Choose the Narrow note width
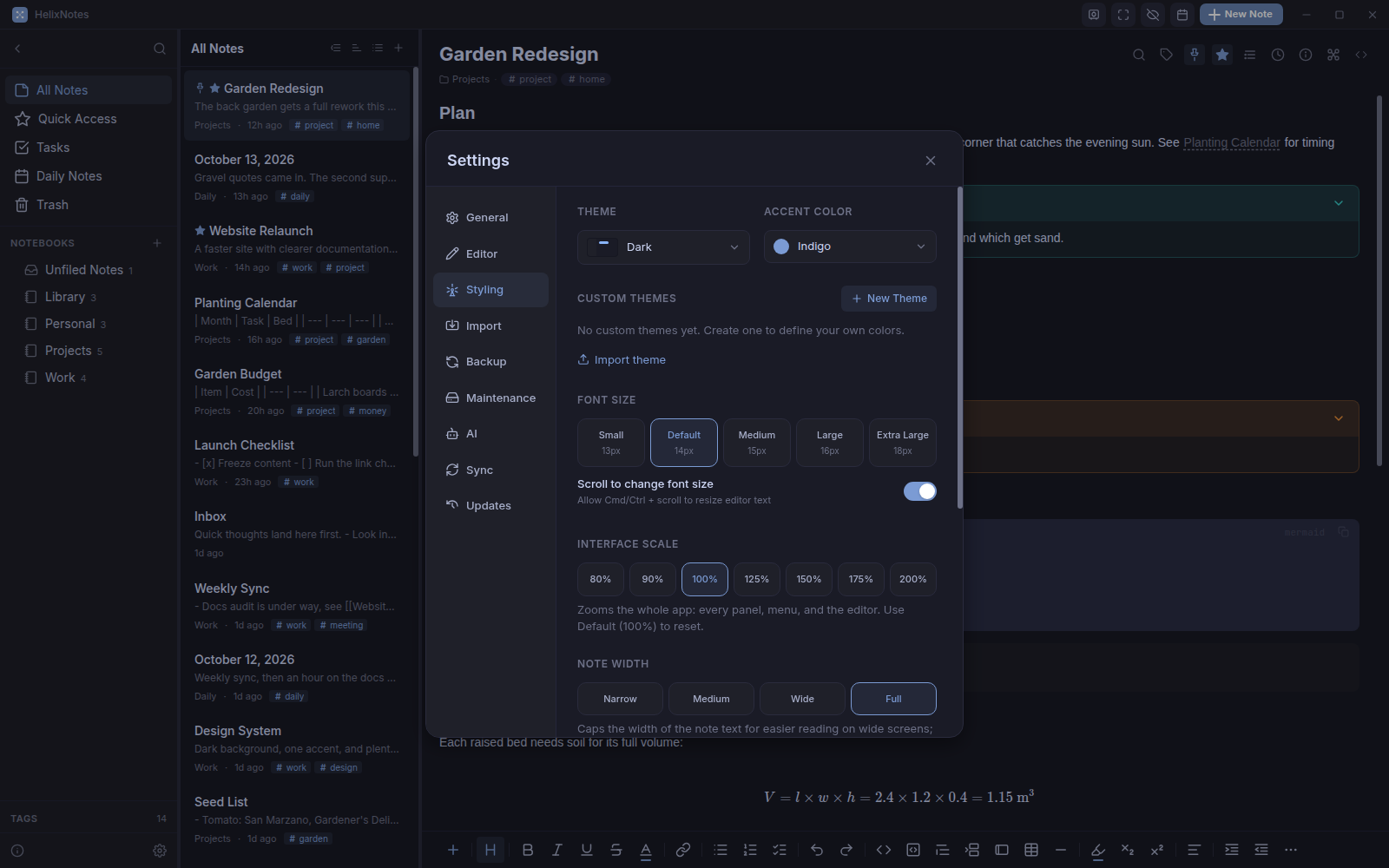The width and height of the screenshot is (1389, 868). [620, 699]
